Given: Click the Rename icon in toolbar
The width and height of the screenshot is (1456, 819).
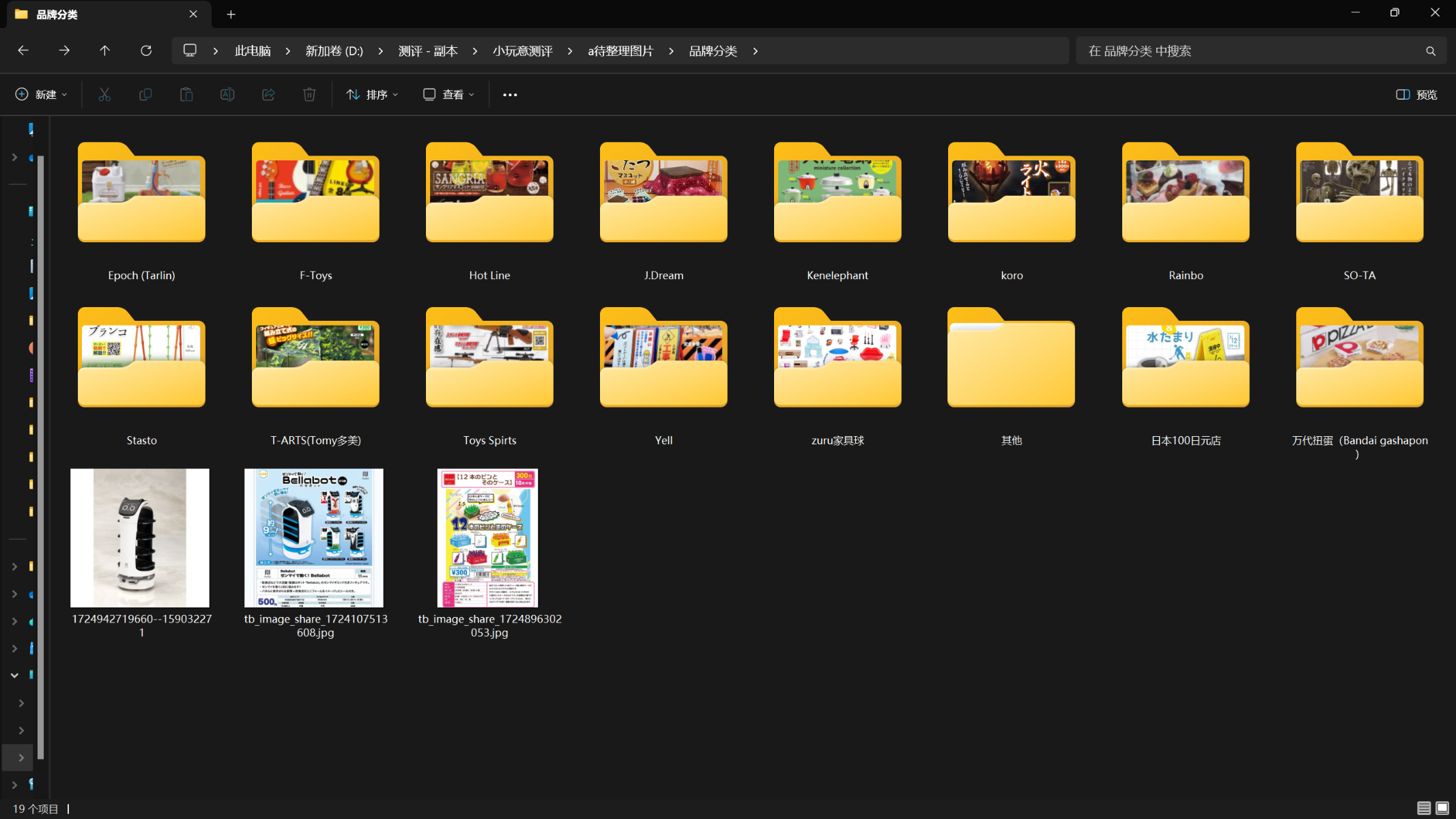Looking at the screenshot, I should 227,95.
